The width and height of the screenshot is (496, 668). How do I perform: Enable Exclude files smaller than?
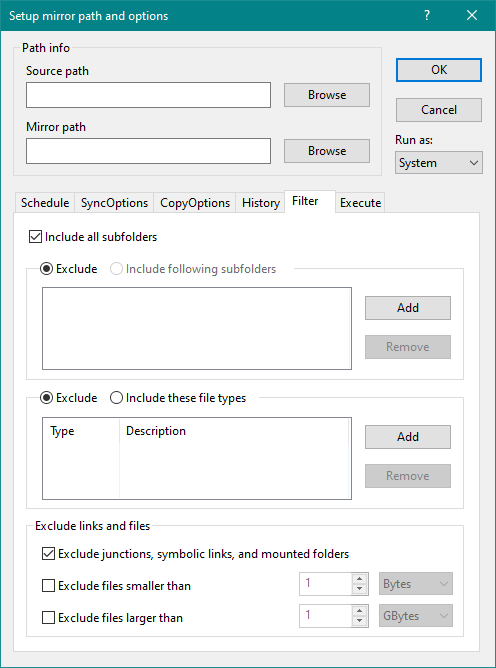48,586
